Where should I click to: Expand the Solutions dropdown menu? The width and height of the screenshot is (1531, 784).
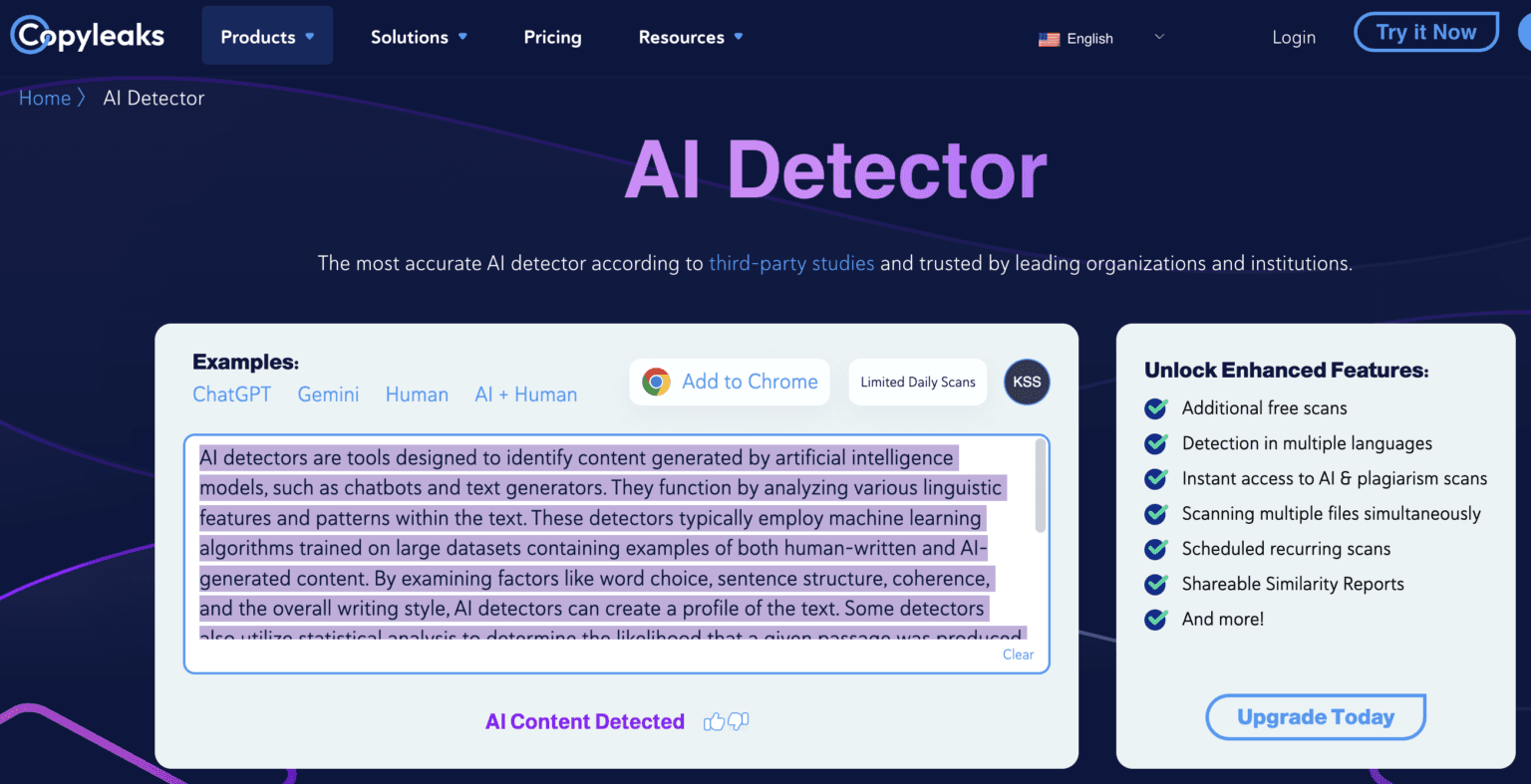[419, 37]
